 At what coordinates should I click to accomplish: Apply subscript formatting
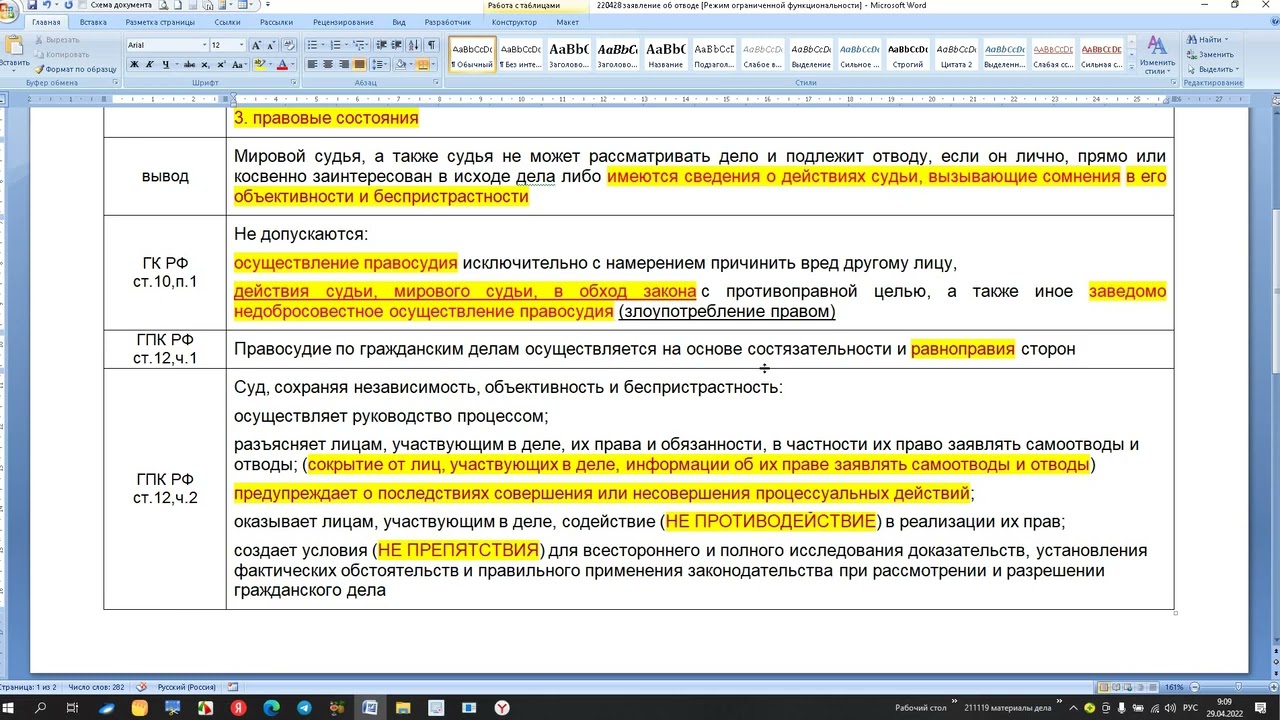pos(205,64)
